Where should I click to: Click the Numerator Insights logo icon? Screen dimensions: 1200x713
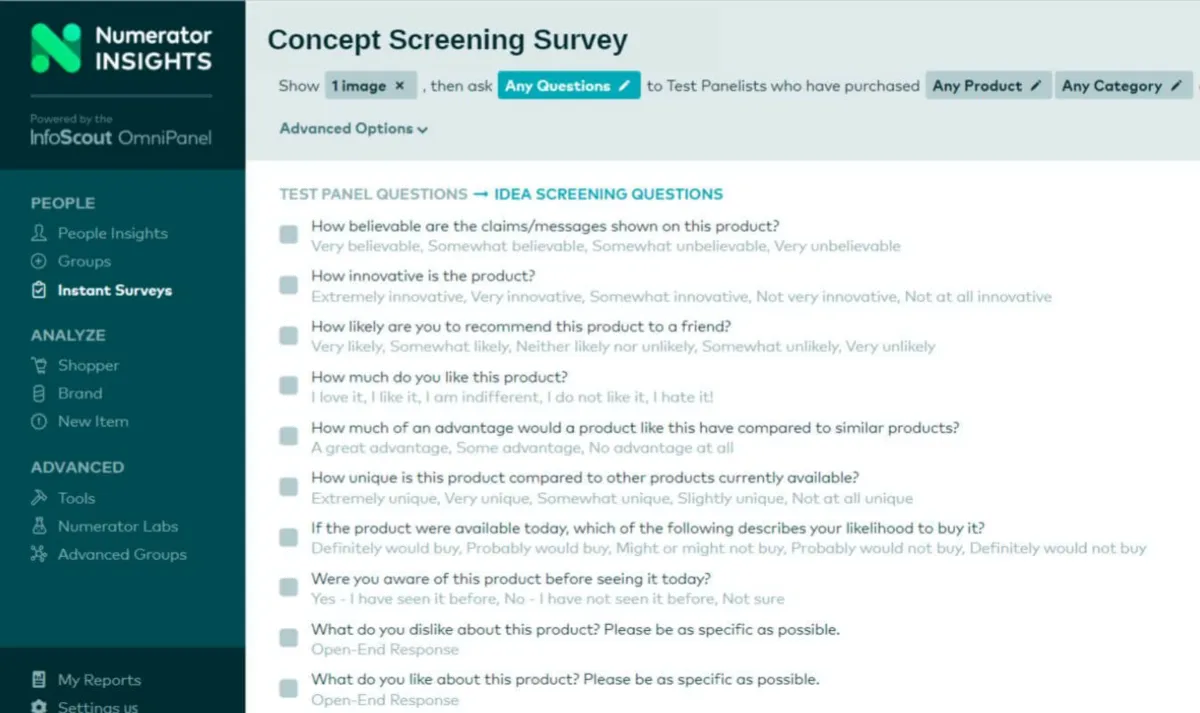56,48
